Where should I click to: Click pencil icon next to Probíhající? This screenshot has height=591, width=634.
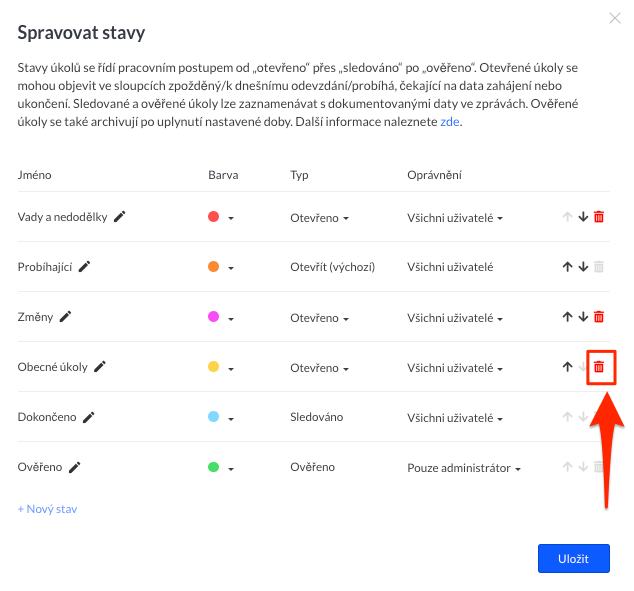coord(84,267)
